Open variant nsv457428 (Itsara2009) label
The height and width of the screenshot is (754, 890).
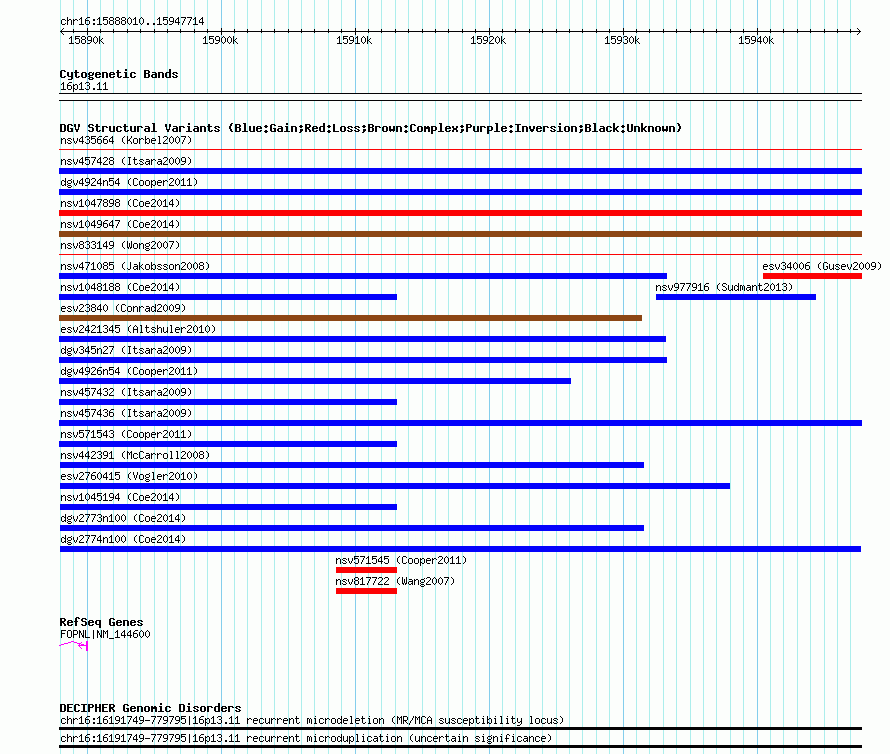click(x=126, y=161)
